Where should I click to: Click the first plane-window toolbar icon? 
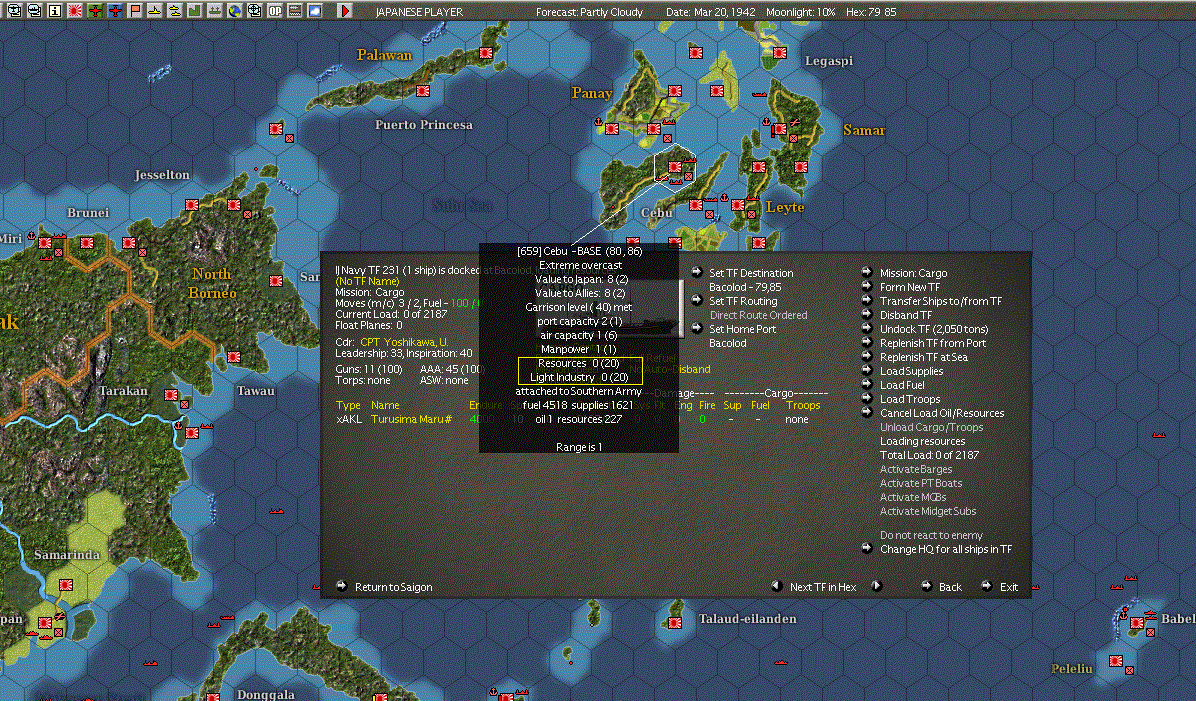click(14, 11)
